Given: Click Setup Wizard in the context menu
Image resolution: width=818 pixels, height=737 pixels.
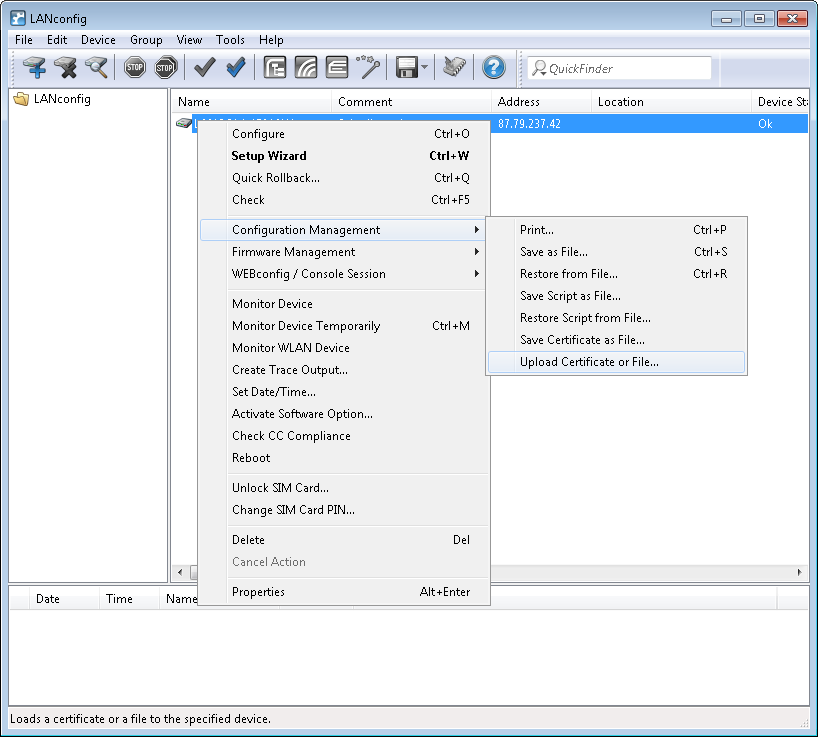Looking at the screenshot, I should [269, 156].
